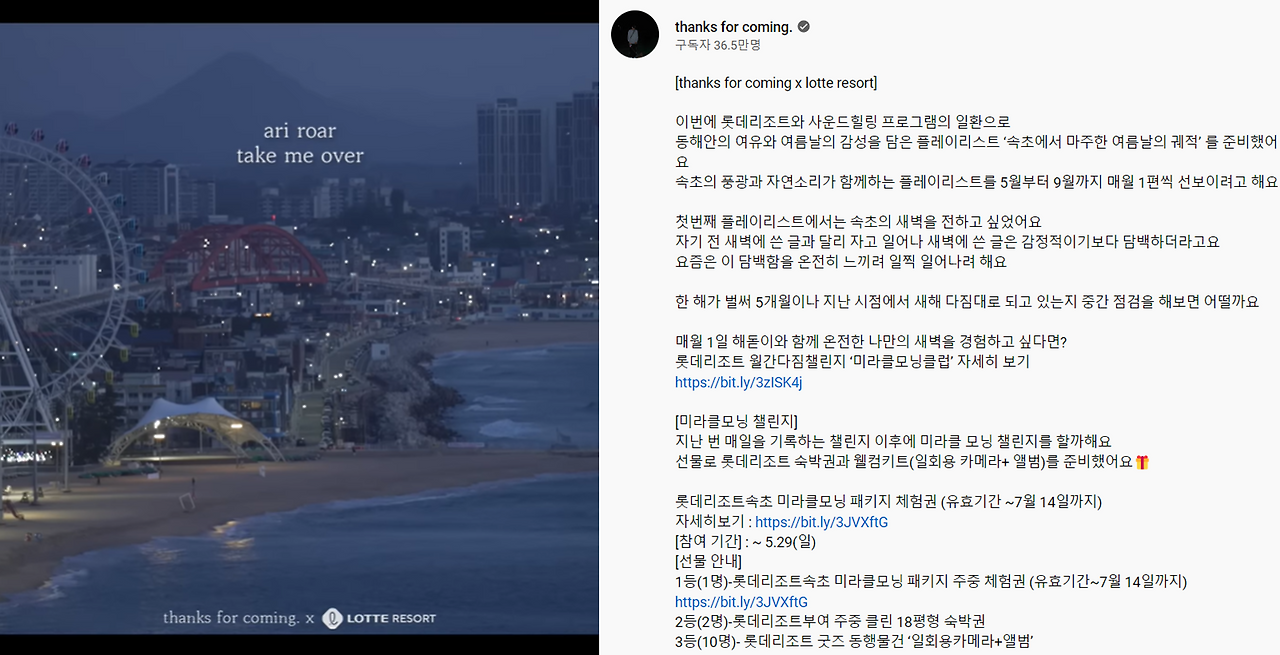
Task: Open bit.ly link next to 자세히보기
Action: pos(821,522)
